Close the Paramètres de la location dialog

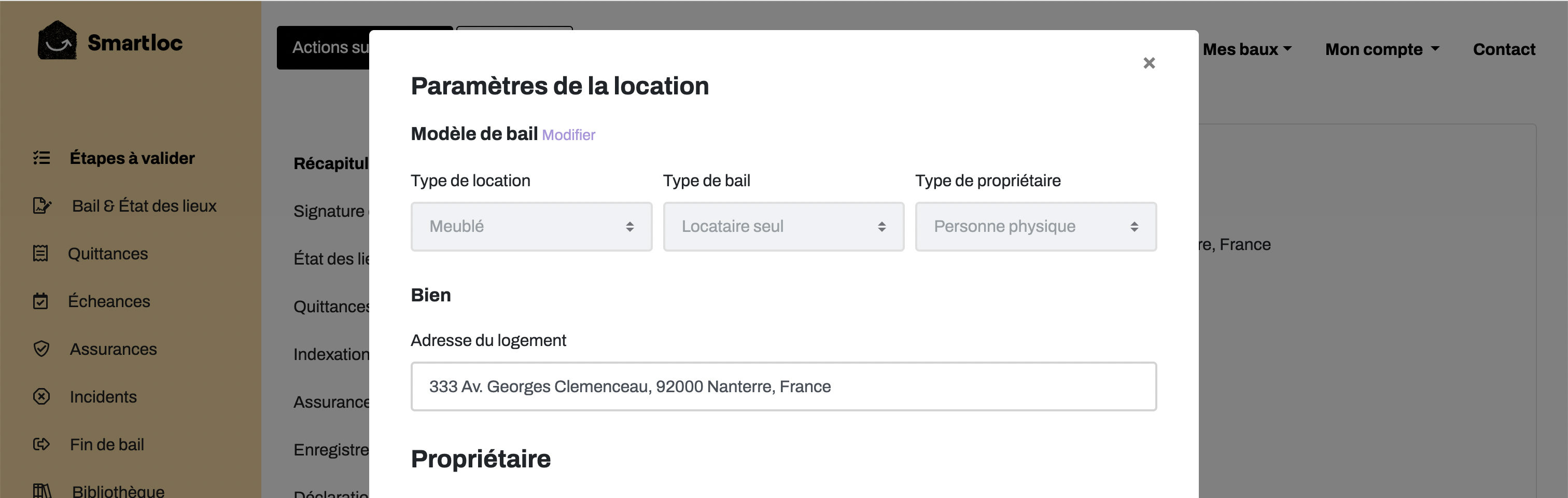[1149, 63]
